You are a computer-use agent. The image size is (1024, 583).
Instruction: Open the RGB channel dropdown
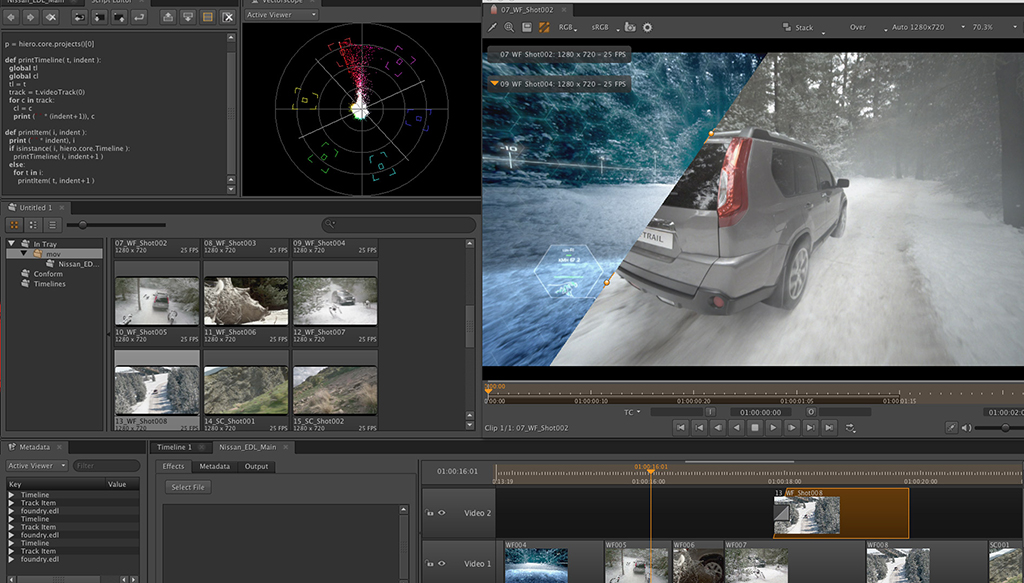[569, 27]
